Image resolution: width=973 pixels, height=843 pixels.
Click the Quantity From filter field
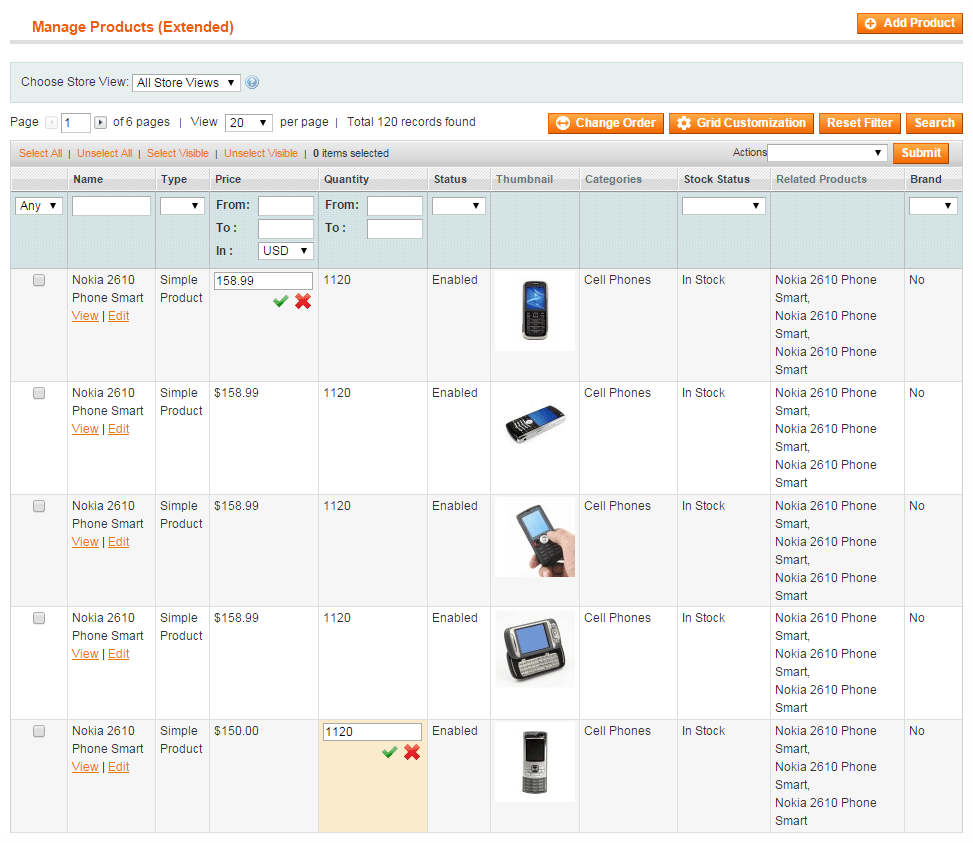395,206
